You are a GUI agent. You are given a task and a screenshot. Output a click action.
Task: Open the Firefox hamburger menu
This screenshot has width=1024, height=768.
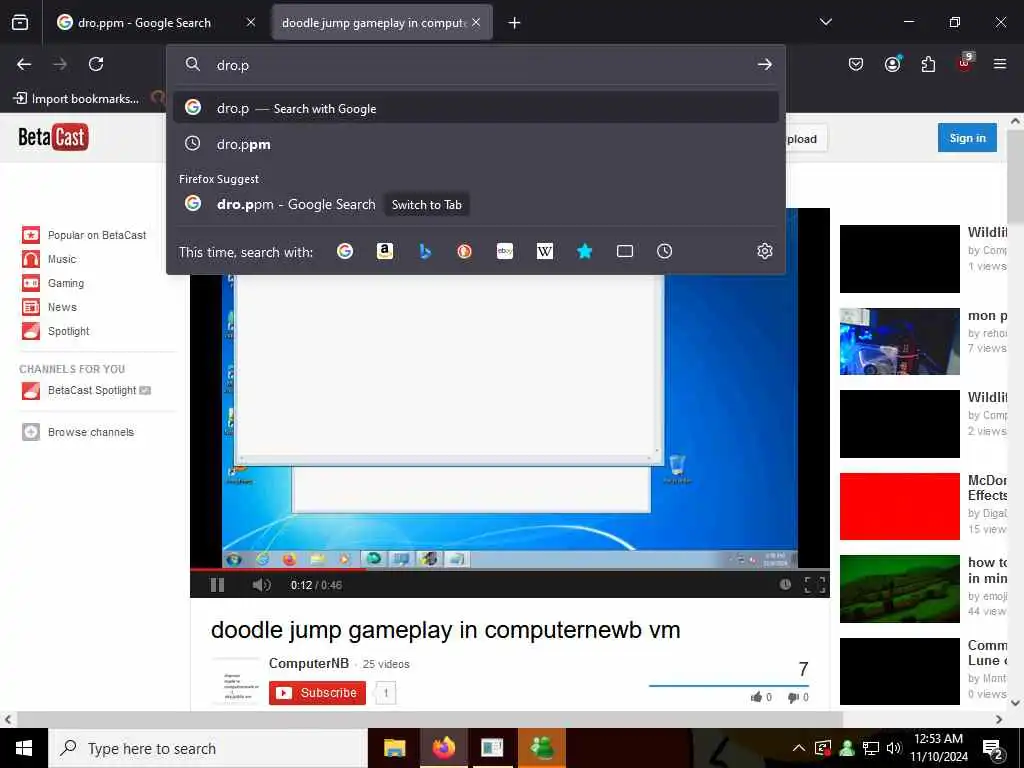tap(1000, 64)
